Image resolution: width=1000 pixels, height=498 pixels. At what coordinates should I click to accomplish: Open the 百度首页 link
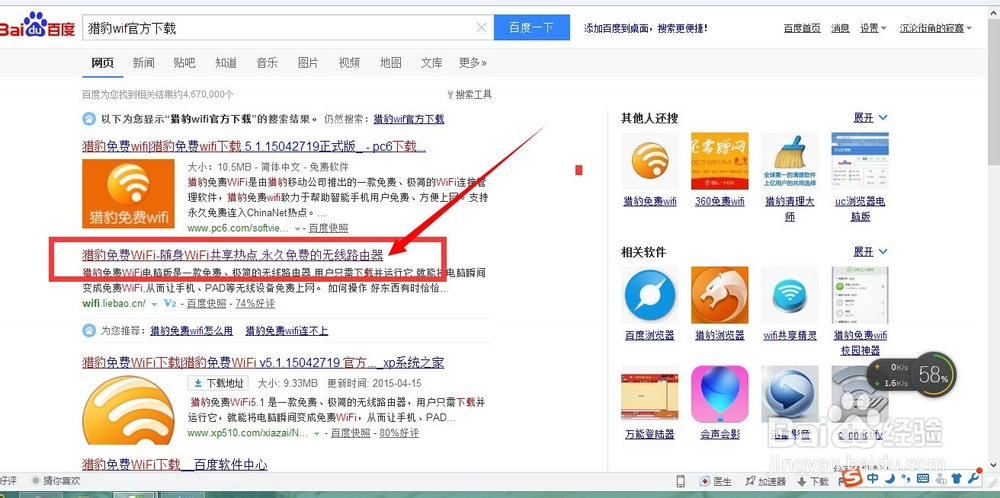click(802, 28)
